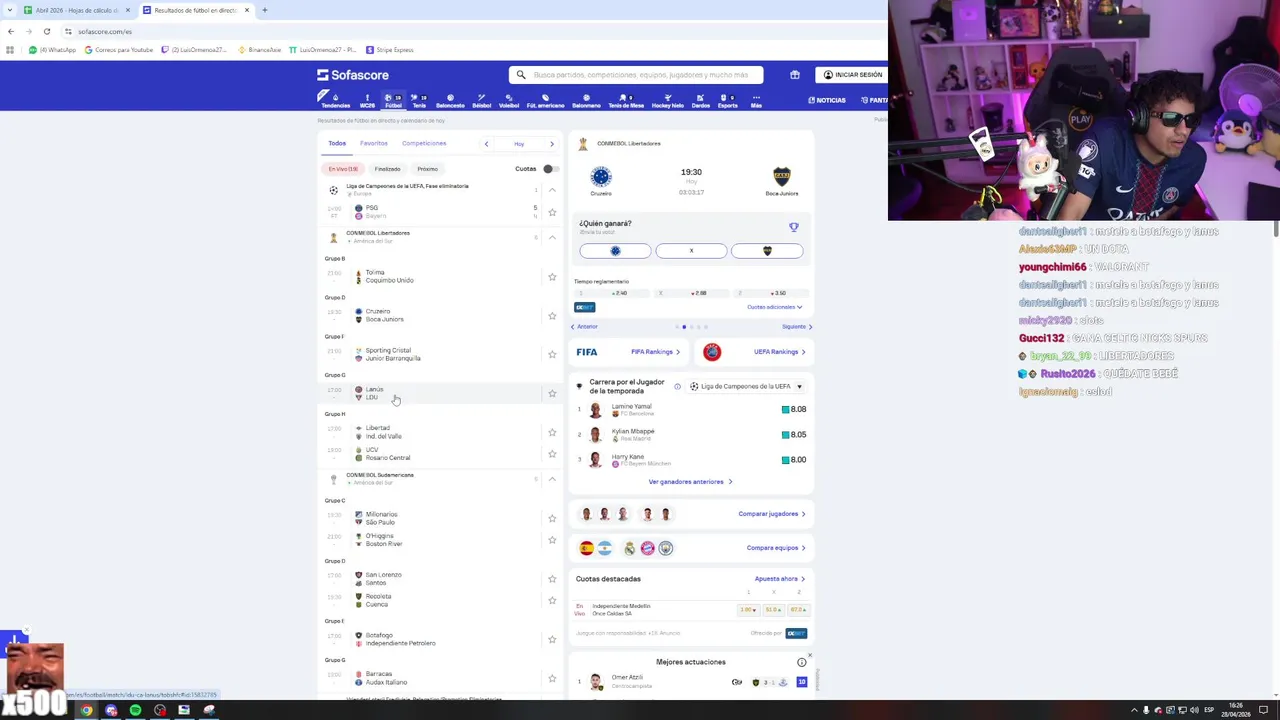Star the Sporting Cristal vs Junior Barranquilla match
This screenshot has height=720, width=1280.
coord(552,354)
